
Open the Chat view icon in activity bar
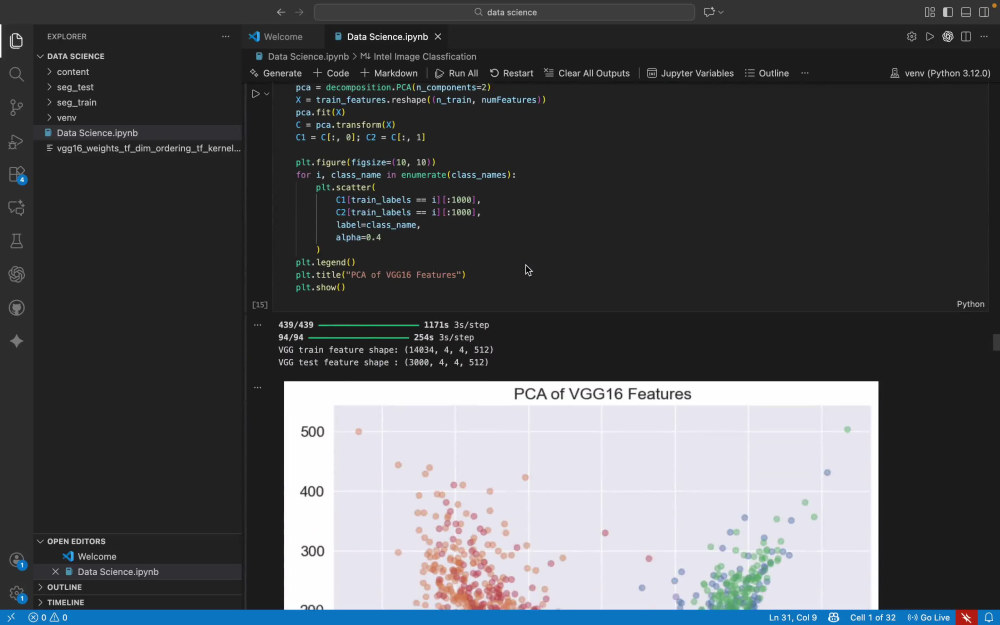(17, 208)
